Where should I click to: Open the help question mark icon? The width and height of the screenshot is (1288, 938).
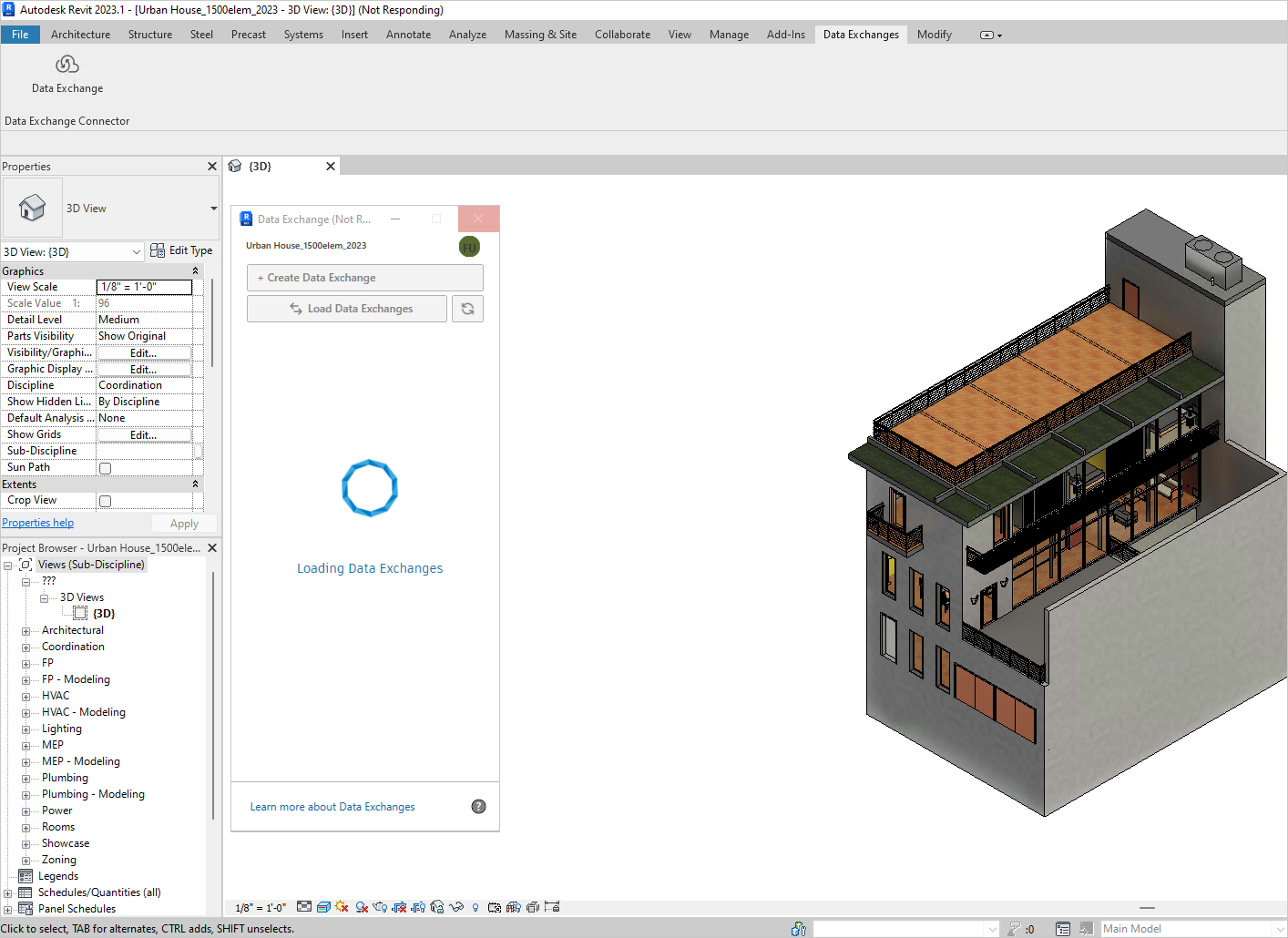[478, 807]
